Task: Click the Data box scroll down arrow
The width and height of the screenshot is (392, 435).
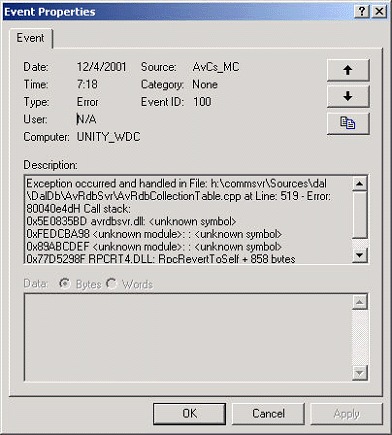Action: (x=360, y=372)
